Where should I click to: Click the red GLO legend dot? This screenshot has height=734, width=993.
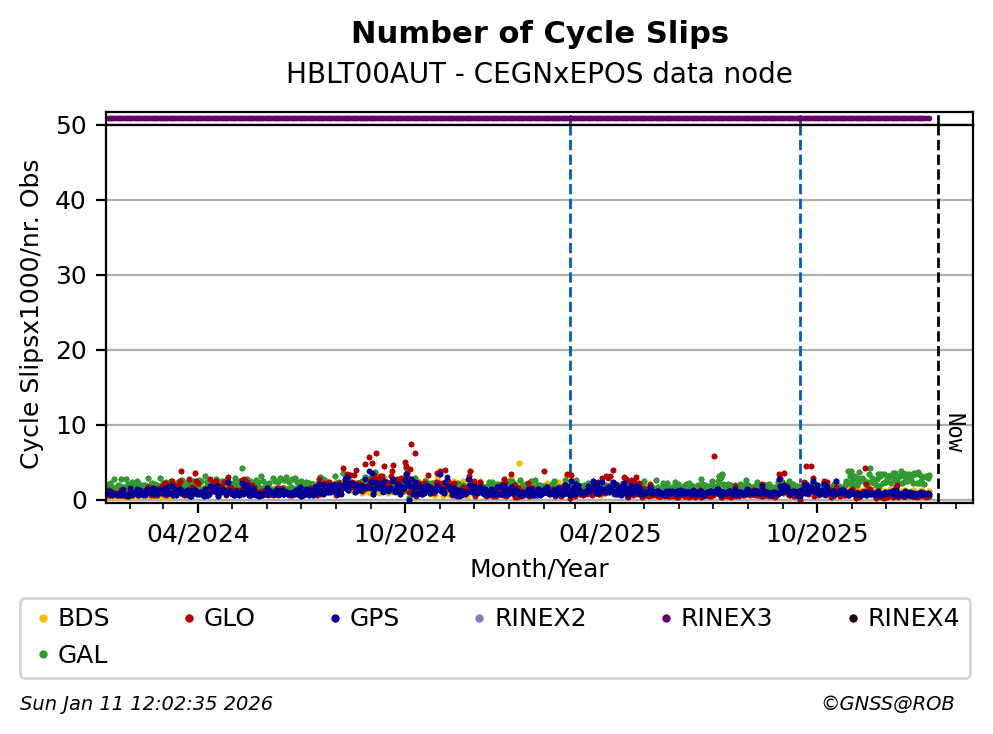tap(189, 619)
